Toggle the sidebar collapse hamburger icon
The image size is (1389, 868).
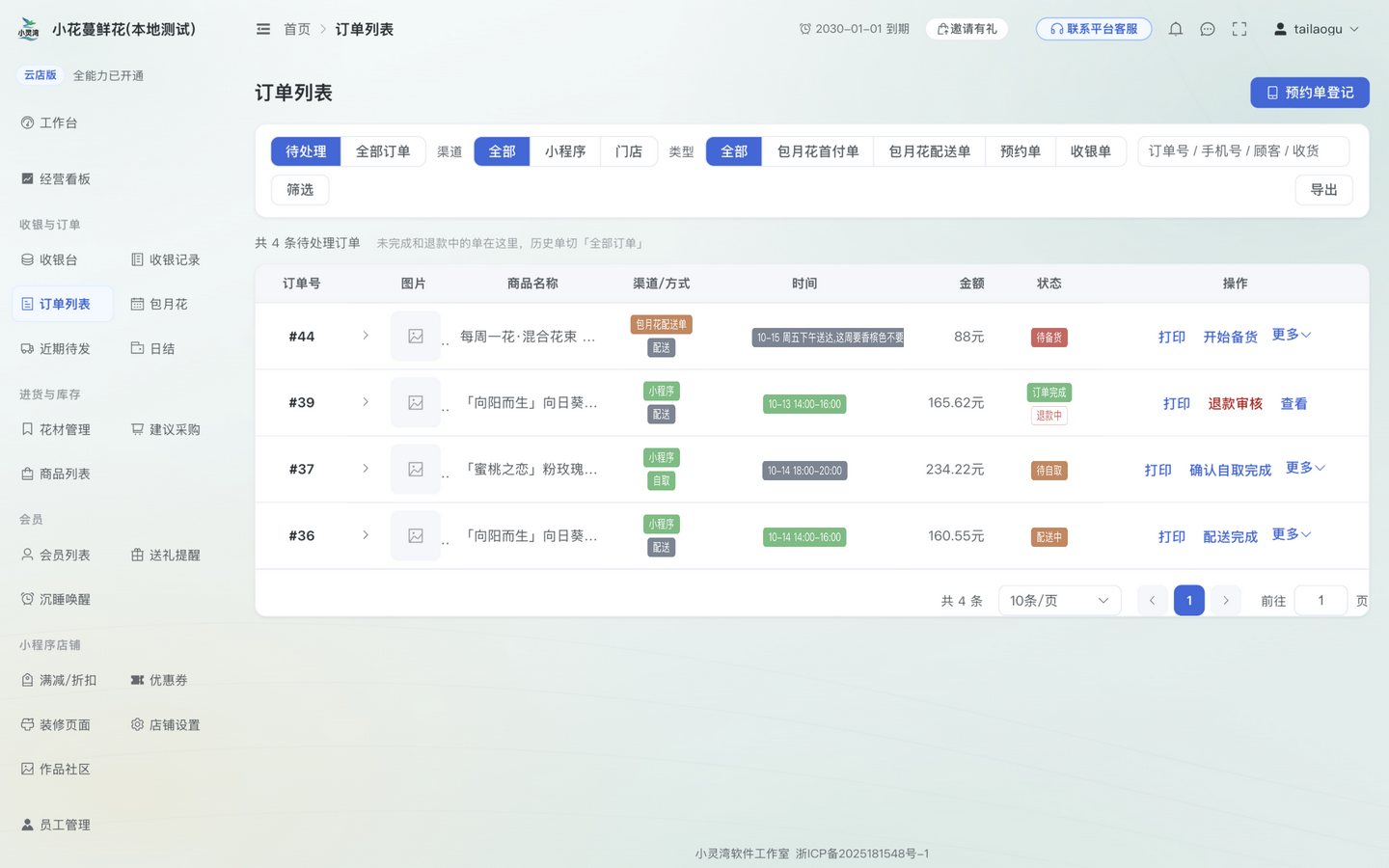pyautogui.click(x=263, y=29)
